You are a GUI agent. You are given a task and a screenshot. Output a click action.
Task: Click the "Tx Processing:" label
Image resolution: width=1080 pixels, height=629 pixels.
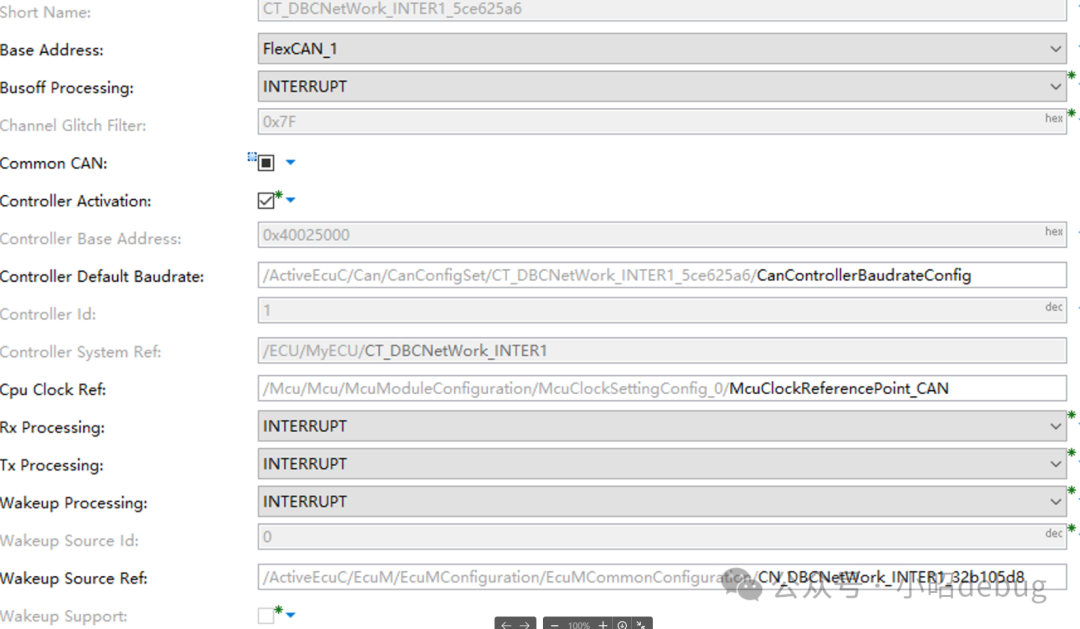pos(52,466)
